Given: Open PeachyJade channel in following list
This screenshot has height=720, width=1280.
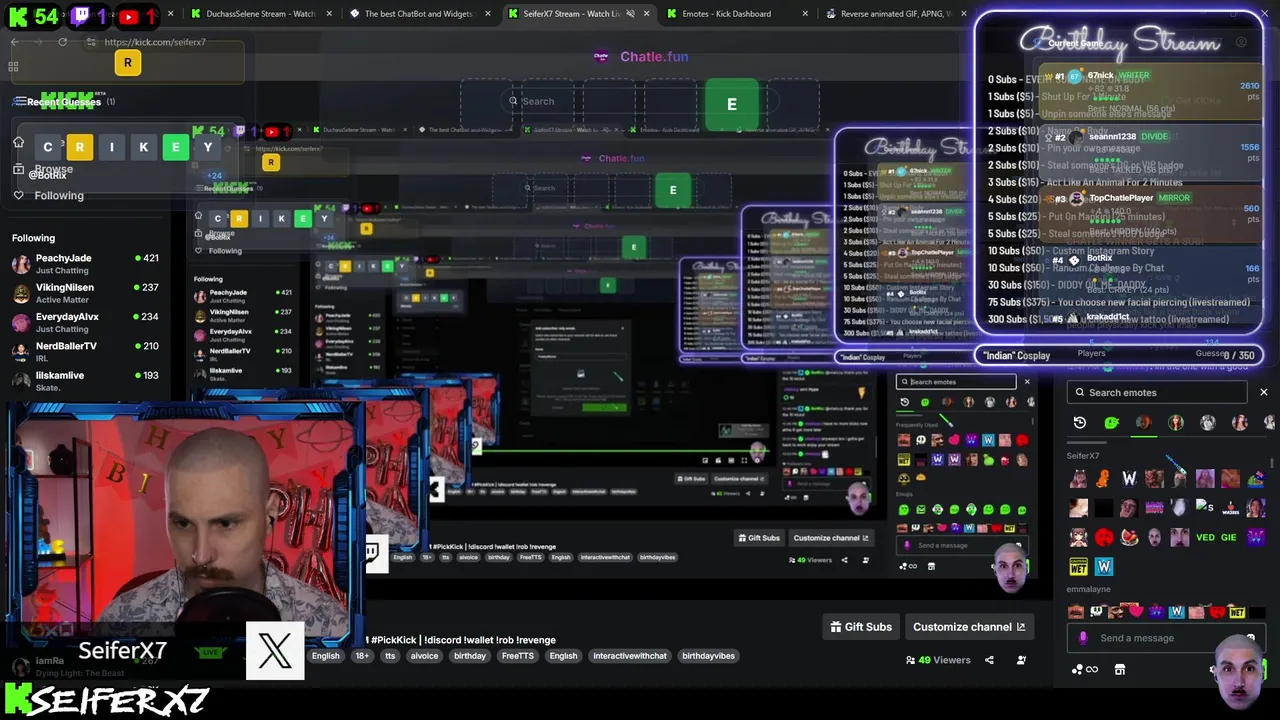Looking at the screenshot, I should [85, 264].
